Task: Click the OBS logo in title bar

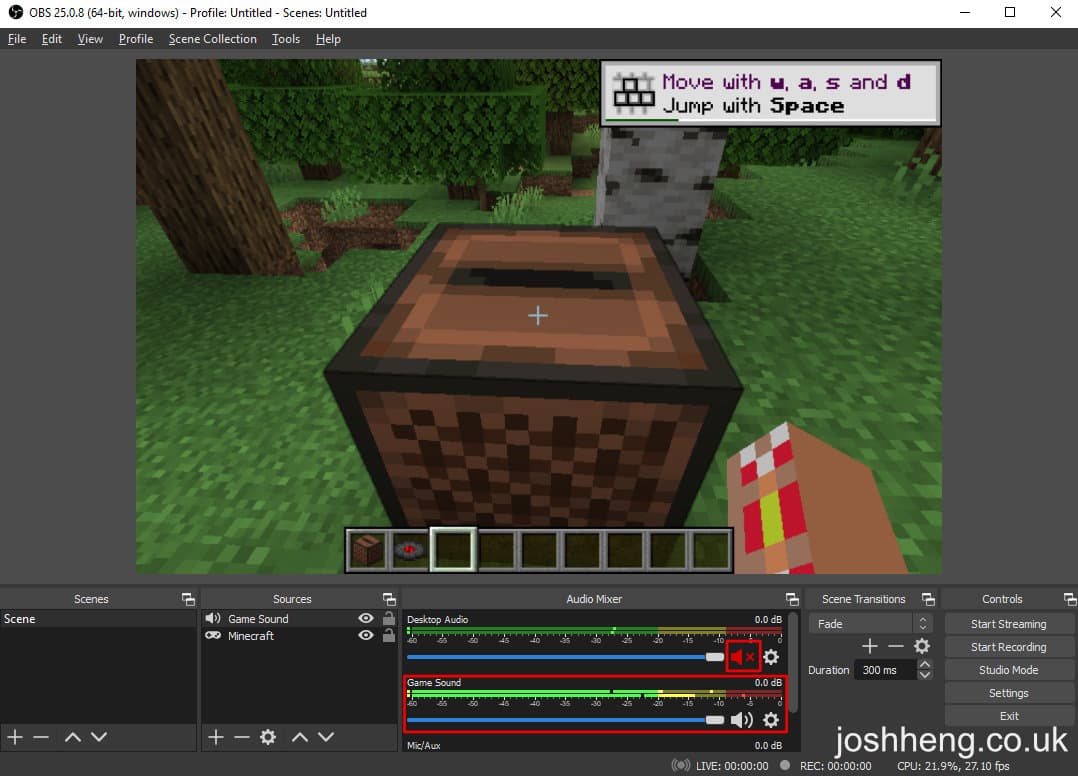Action: tap(15, 12)
